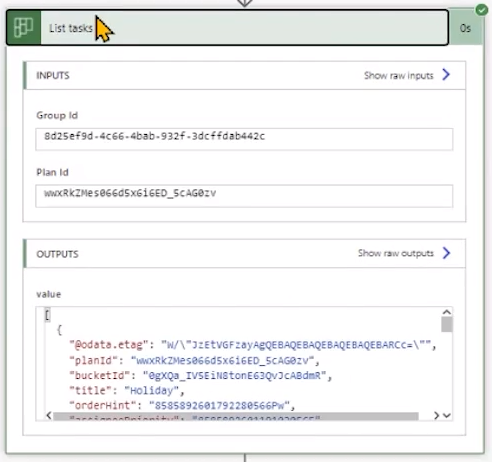Click the green success checkmark badge
The width and height of the screenshot is (492, 462).
coord(481,10)
